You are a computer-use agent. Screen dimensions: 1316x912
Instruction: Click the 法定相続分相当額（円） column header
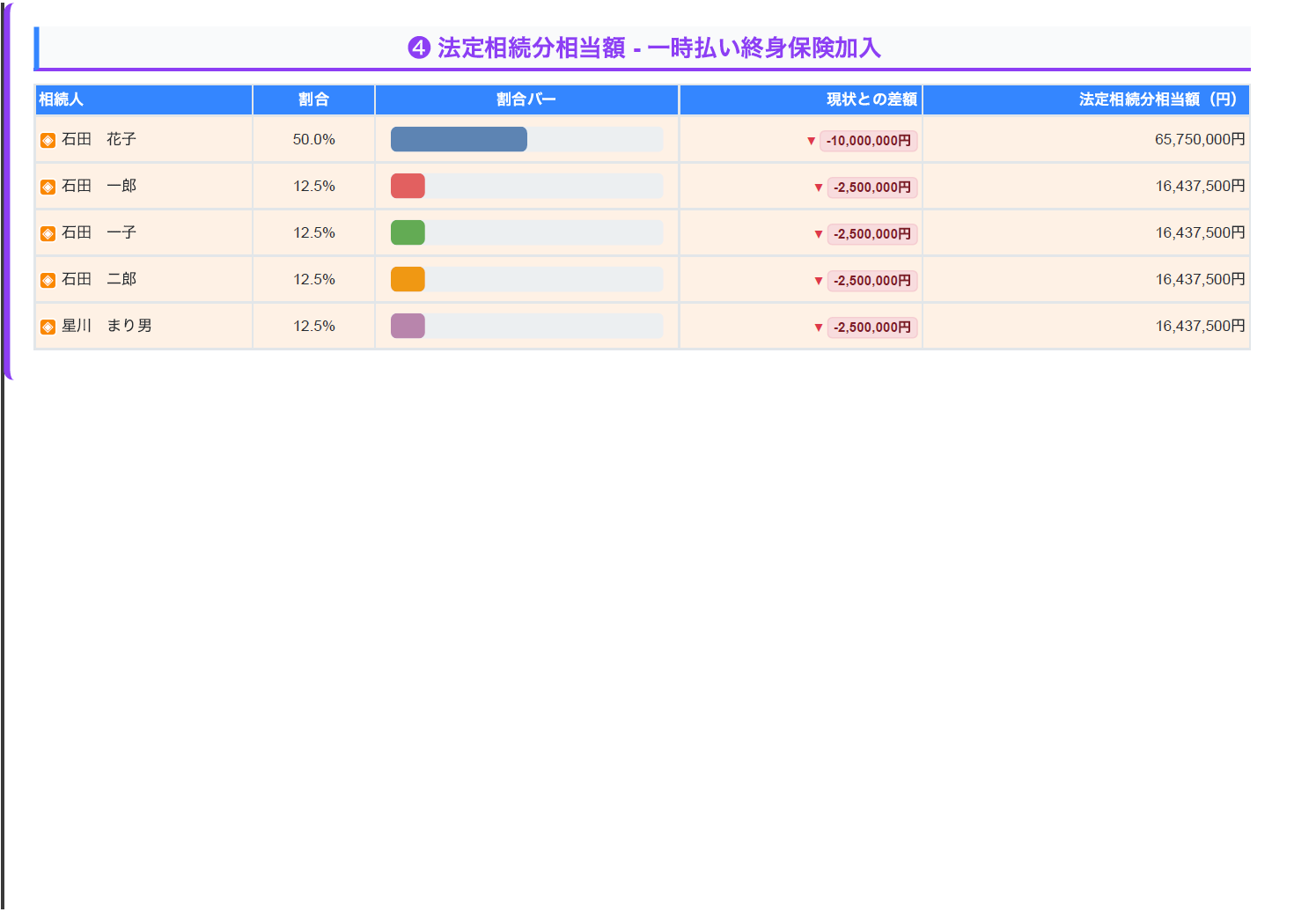click(1086, 99)
